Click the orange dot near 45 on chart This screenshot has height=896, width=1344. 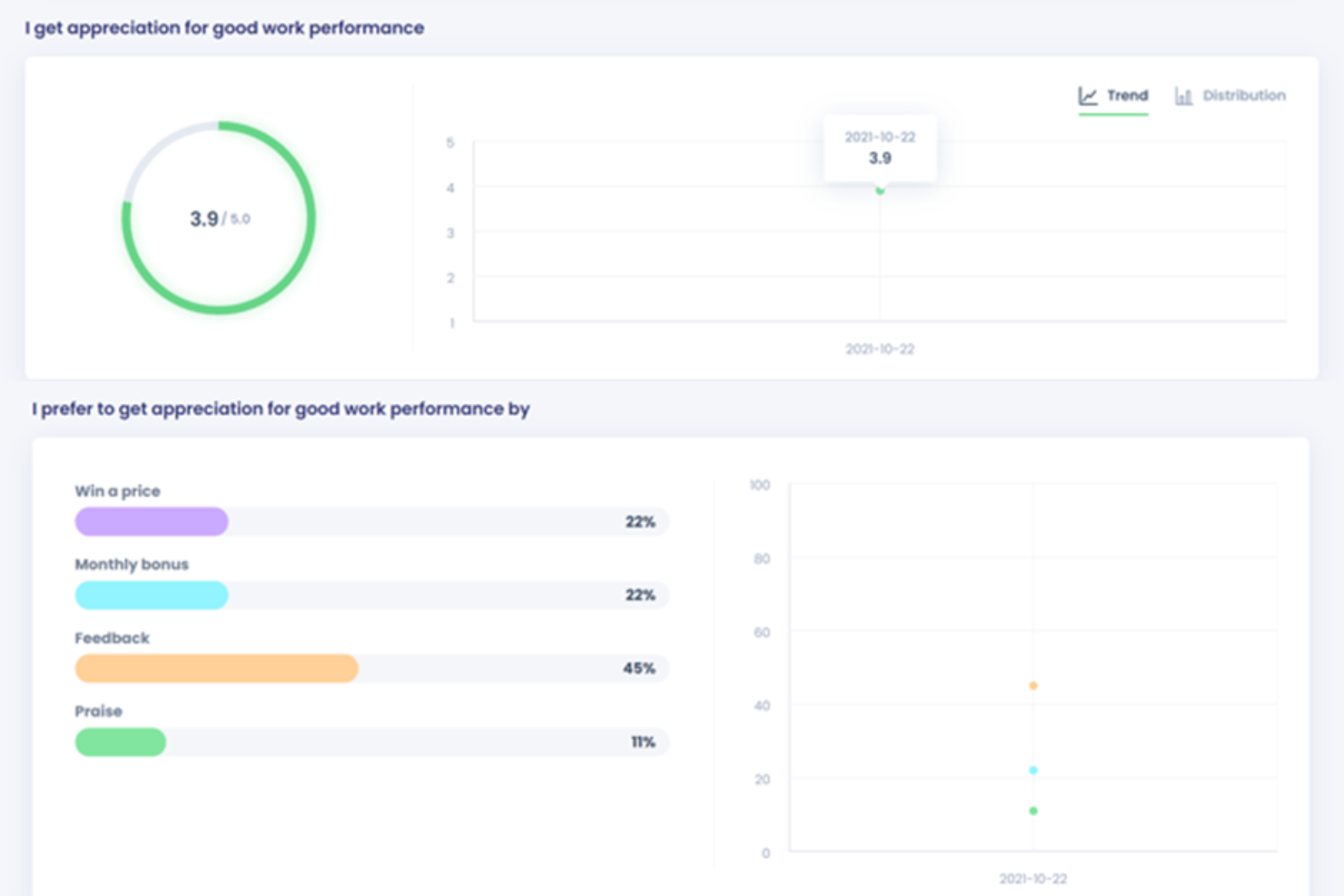1033,685
